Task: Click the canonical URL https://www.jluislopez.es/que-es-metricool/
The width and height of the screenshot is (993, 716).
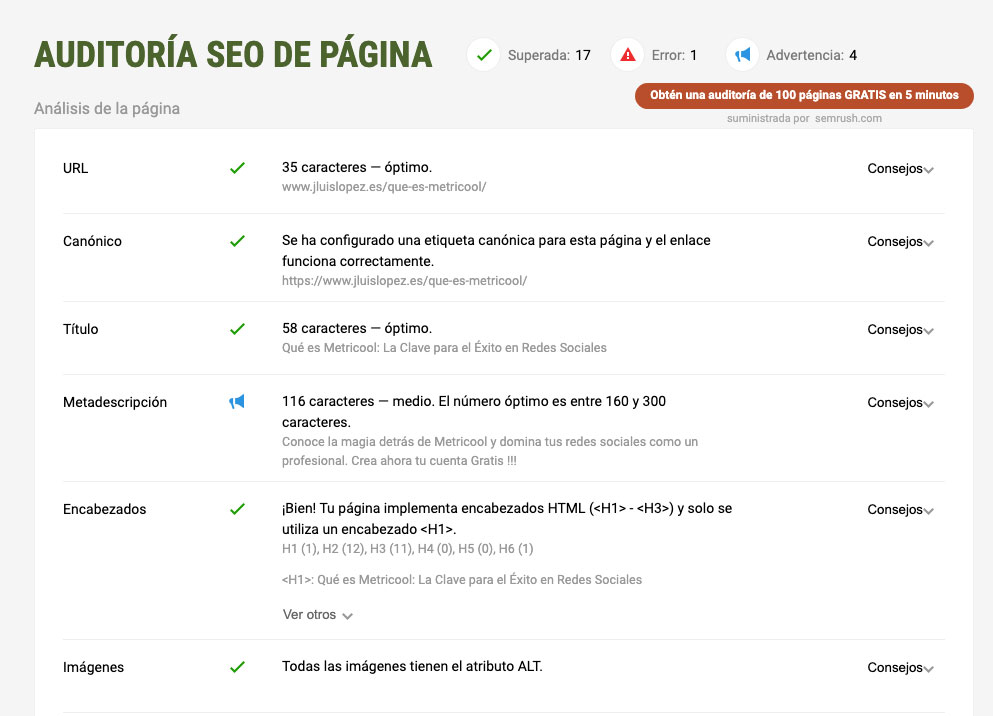Action: tap(404, 281)
